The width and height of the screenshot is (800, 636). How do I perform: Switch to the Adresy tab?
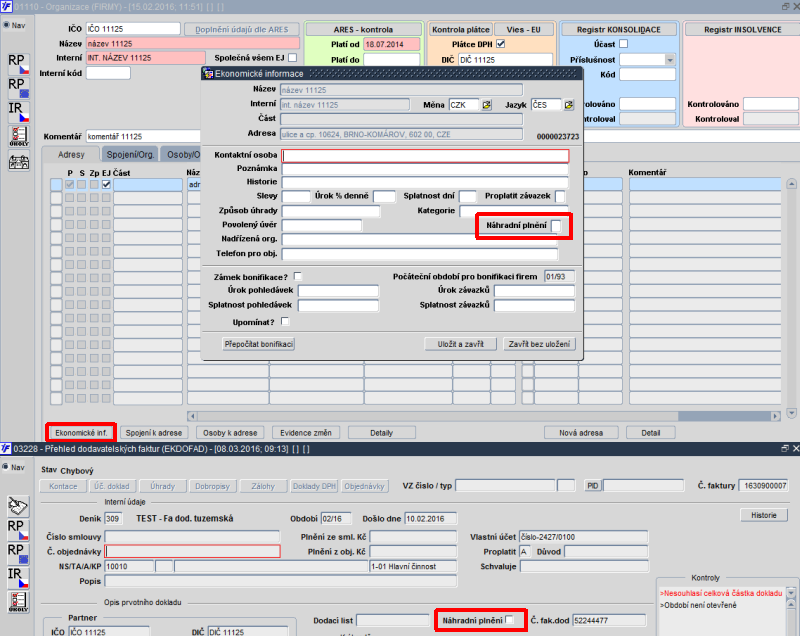click(x=71, y=154)
